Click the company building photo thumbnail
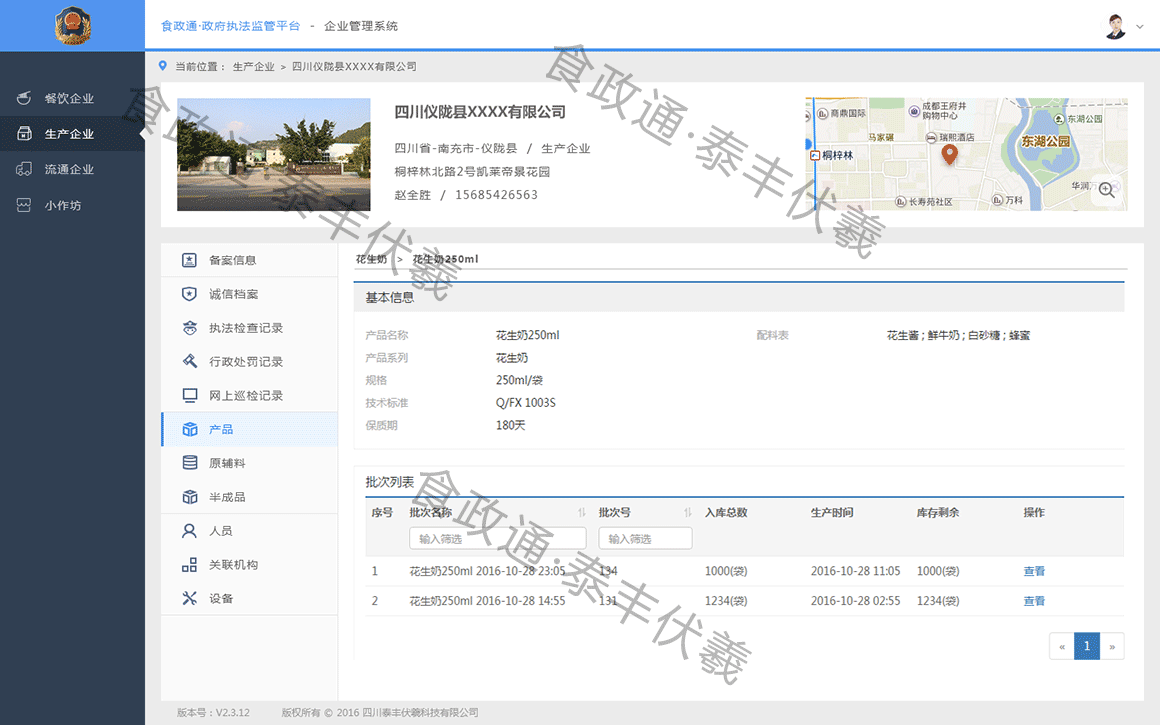The height and width of the screenshot is (725, 1160). coord(273,154)
